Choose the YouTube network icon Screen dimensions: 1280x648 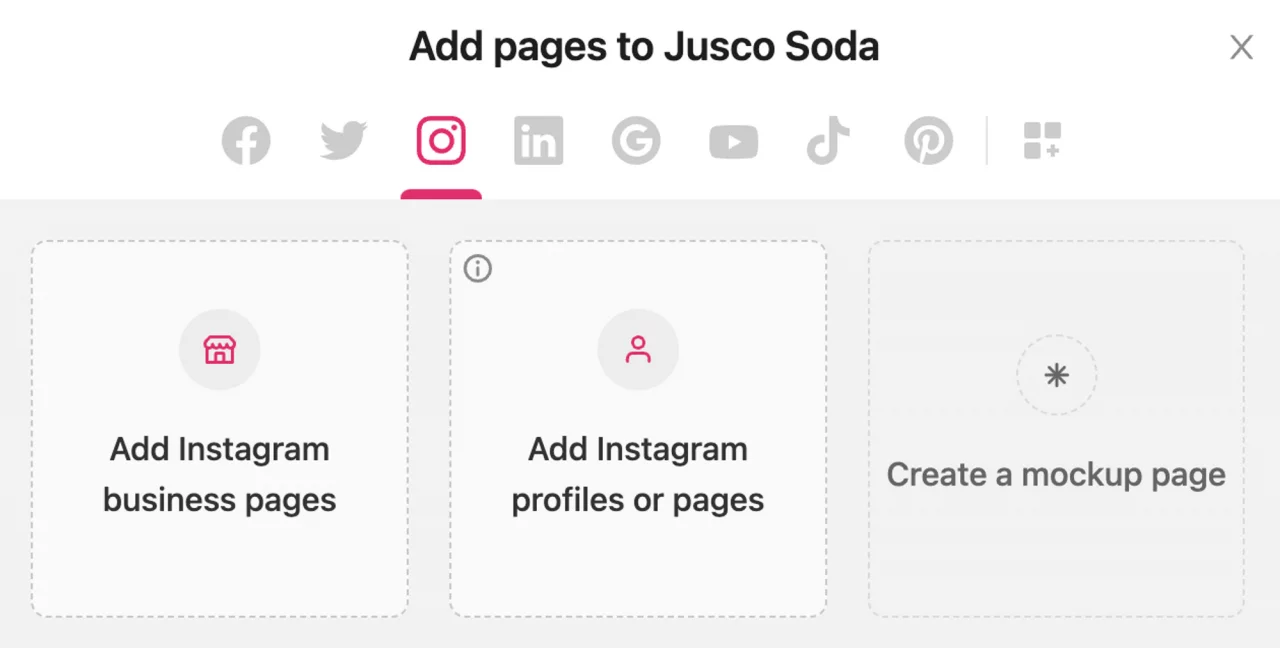pyautogui.click(x=733, y=140)
